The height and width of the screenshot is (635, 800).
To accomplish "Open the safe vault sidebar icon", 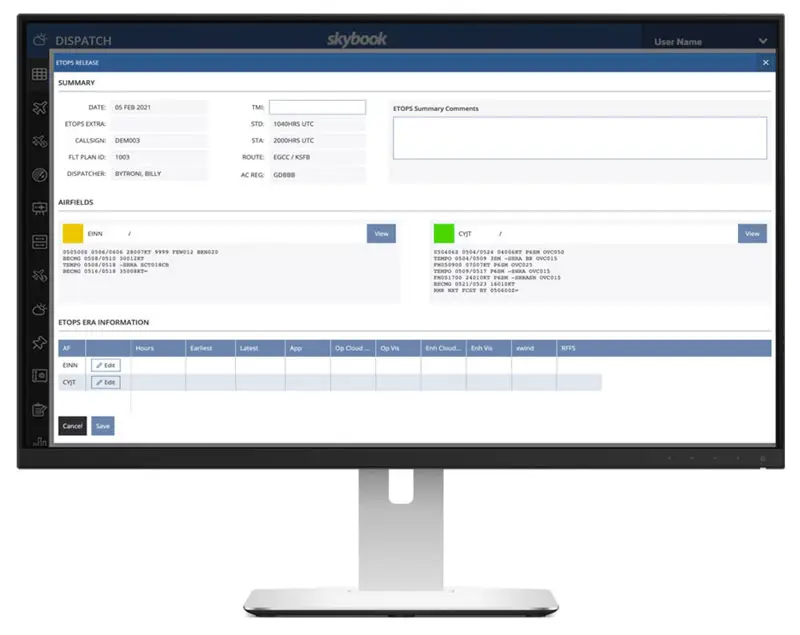I will click(x=40, y=376).
